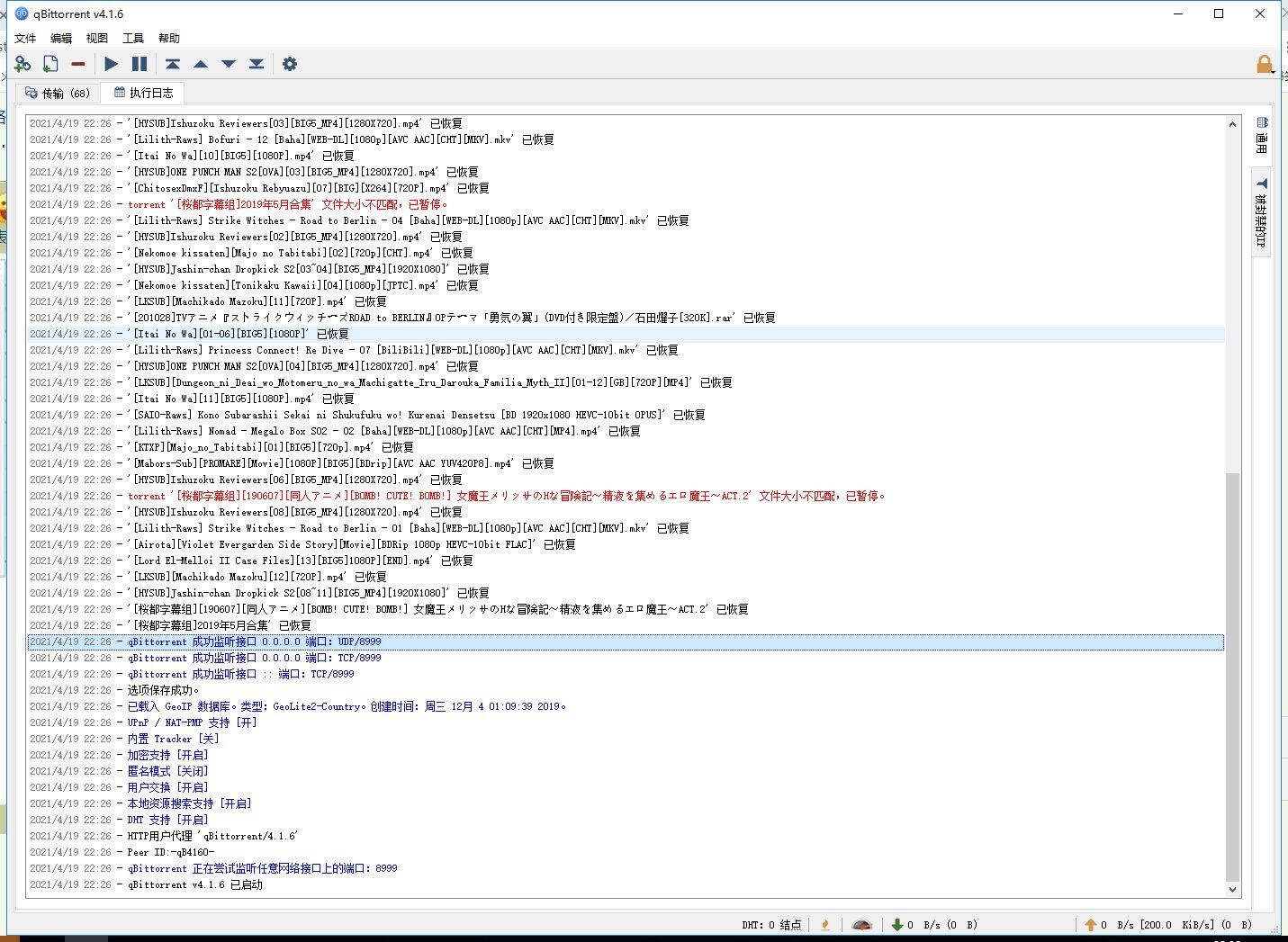Viewport: 1288px width, 942px height.
Task: Open the 工具 menu
Action: tap(133, 38)
